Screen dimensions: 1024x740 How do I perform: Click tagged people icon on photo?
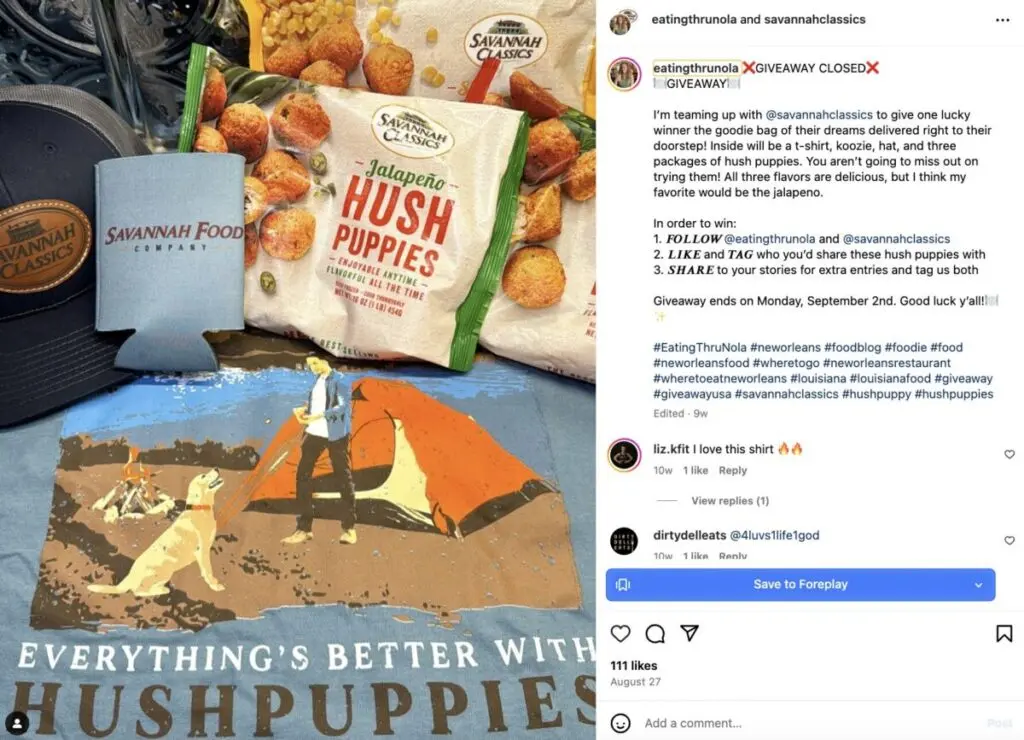(x=17, y=723)
